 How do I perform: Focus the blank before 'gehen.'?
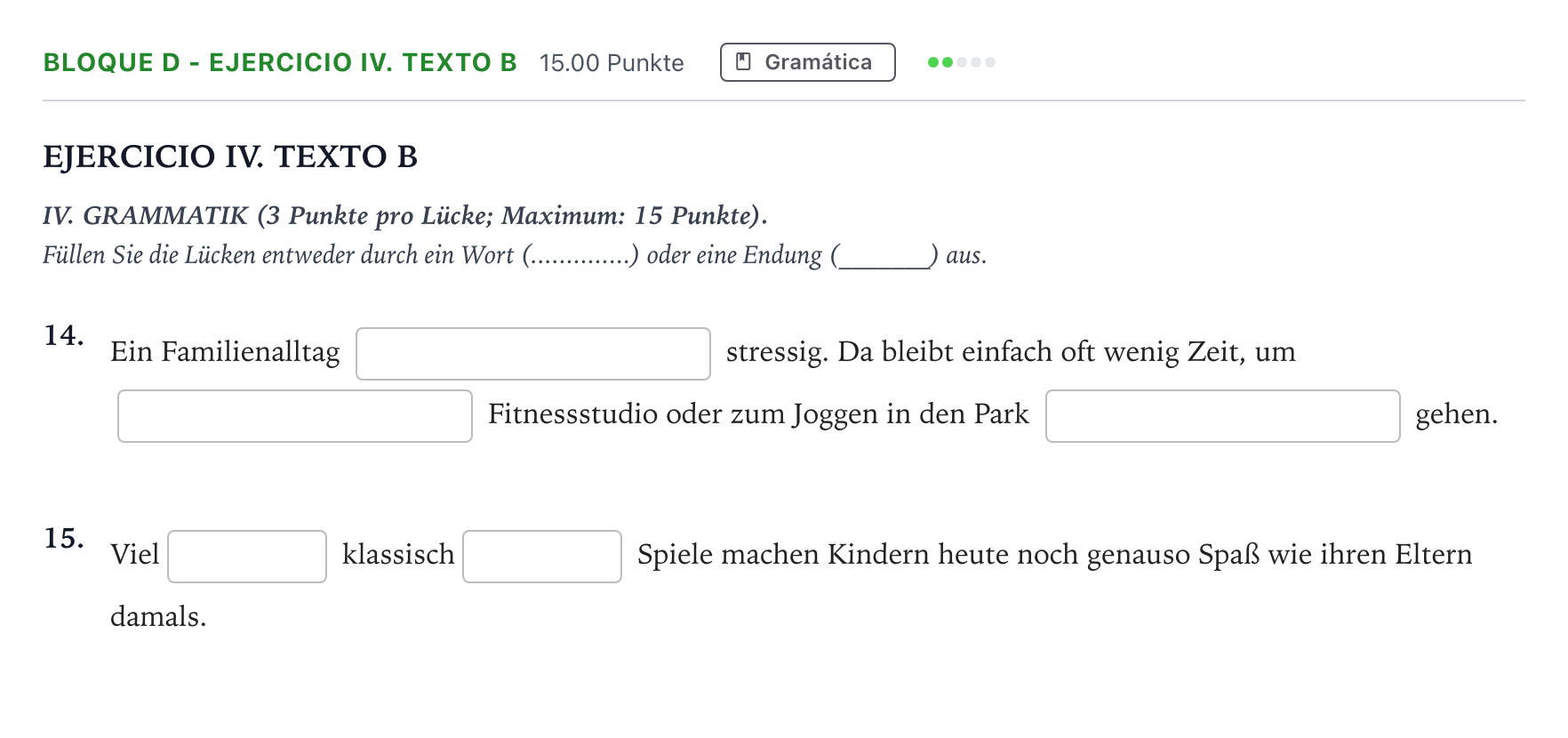1223,416
